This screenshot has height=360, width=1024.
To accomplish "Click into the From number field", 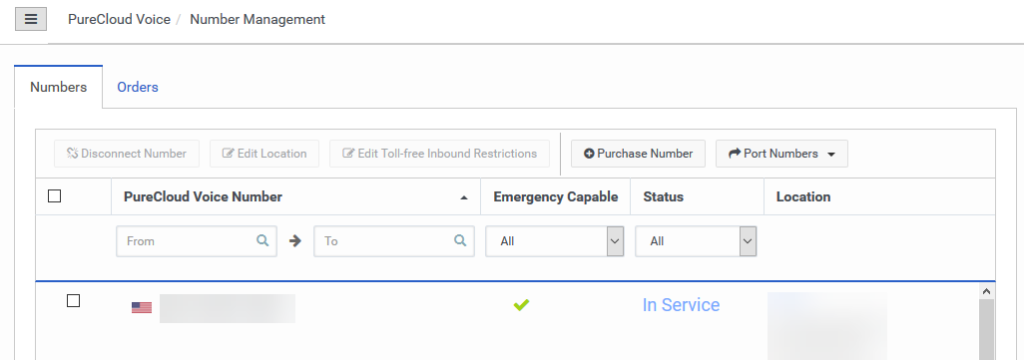I will 197,241.
